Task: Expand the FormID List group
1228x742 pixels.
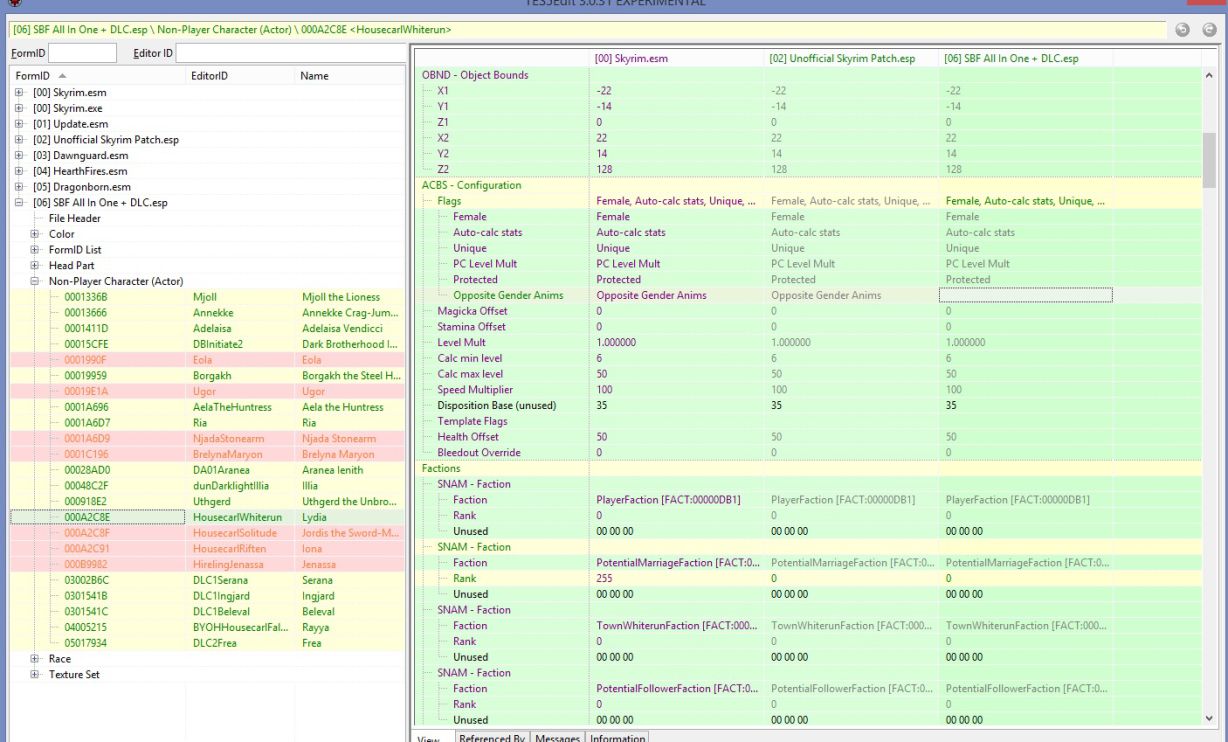Action: (35, 250)
